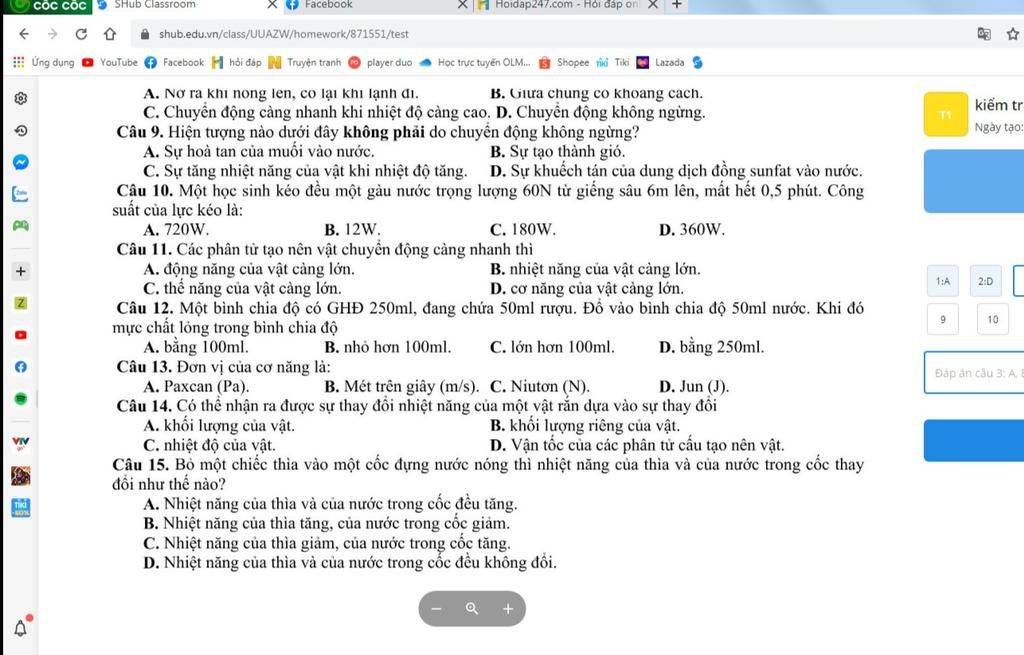Click answer text 'D. Jun (J).'

coord(694,387)
